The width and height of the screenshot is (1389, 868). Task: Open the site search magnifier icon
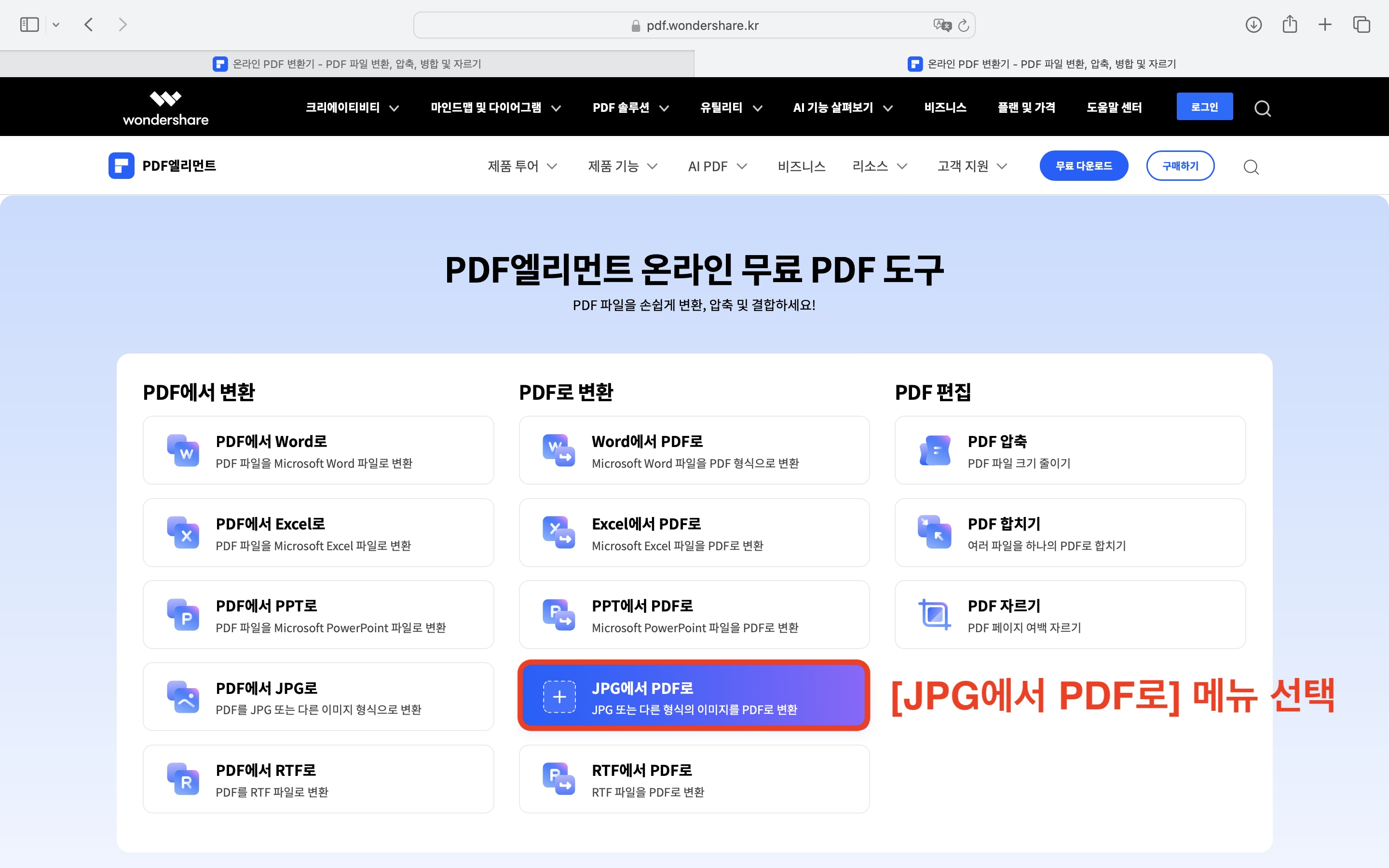[1252, 166]
